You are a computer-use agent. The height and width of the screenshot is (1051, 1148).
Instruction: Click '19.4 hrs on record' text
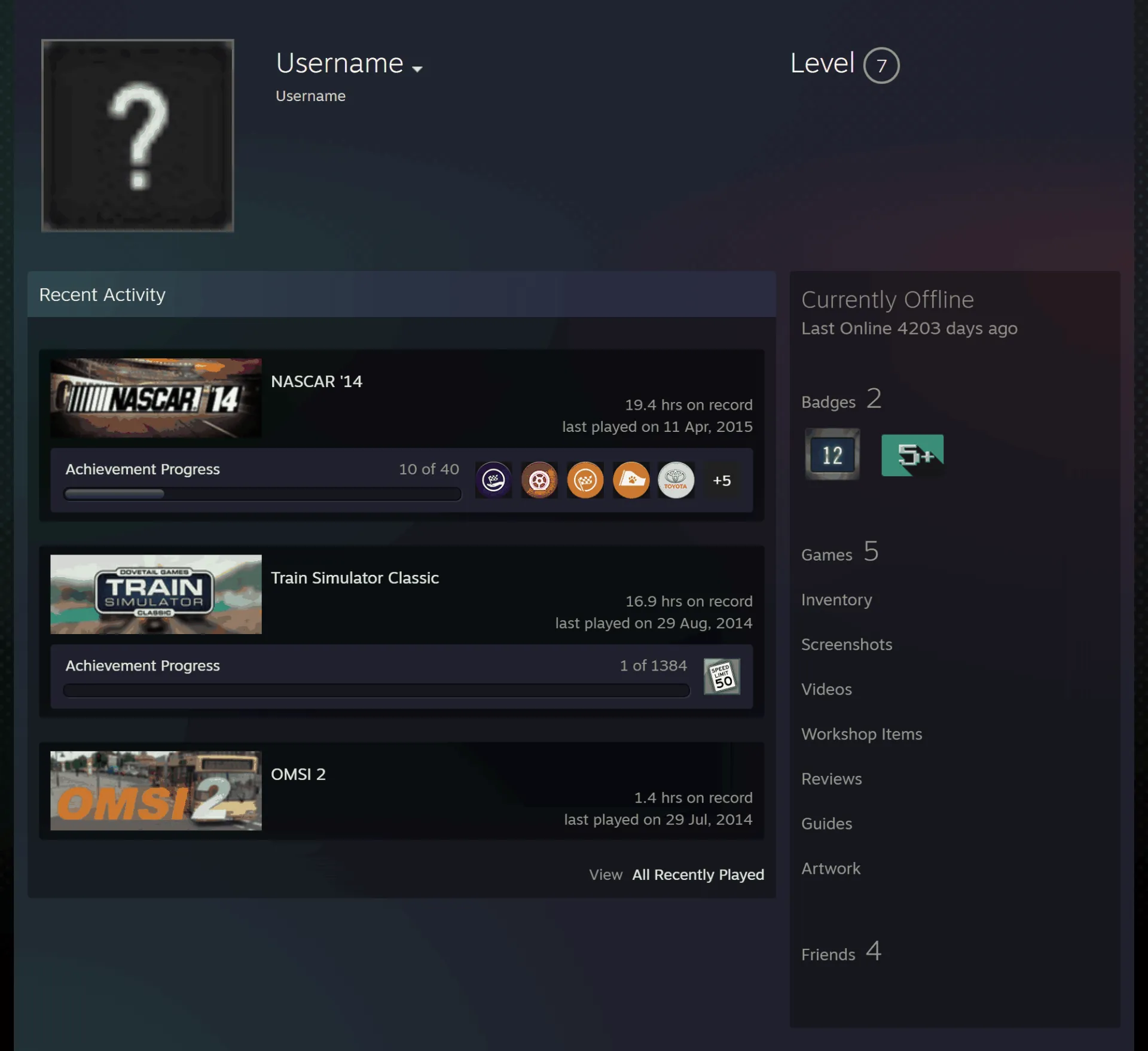click(689, 405)
